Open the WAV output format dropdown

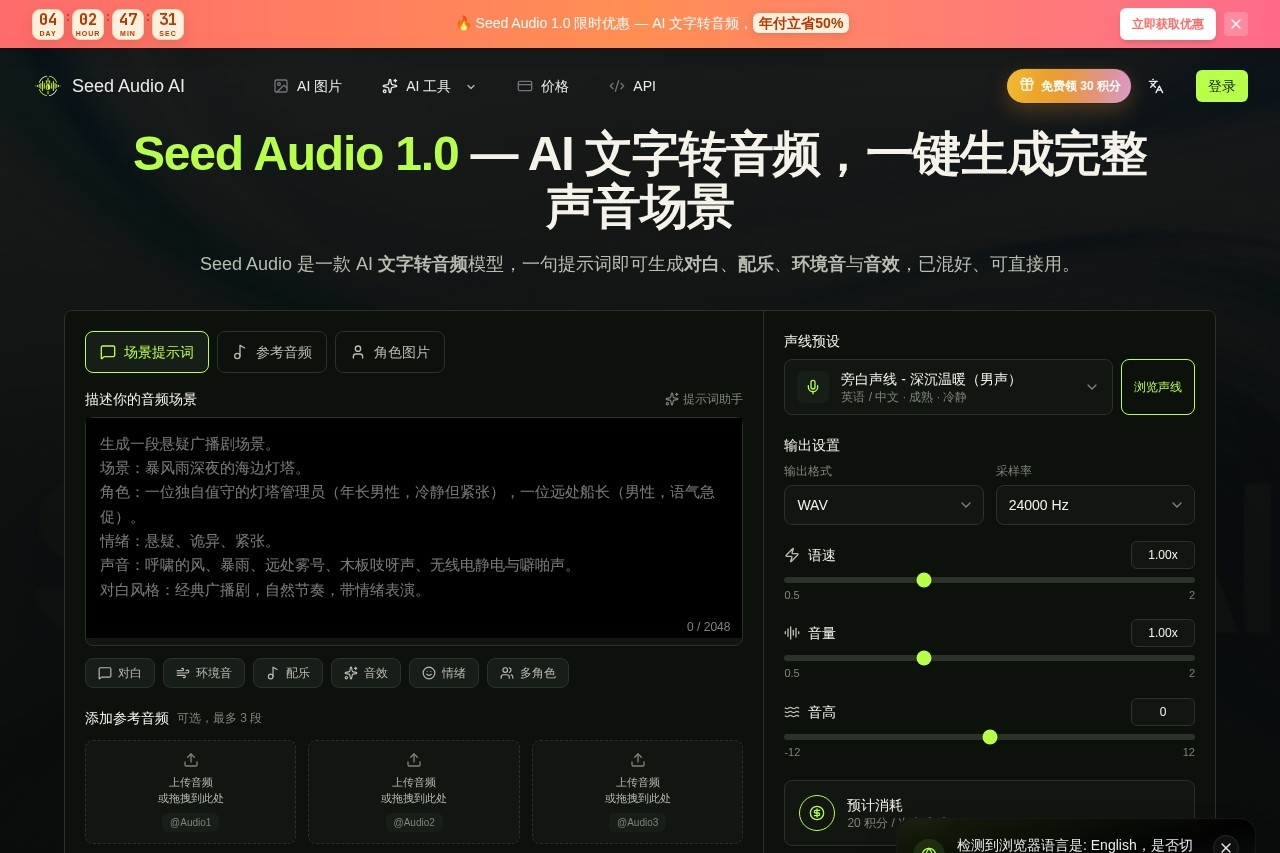[x=884, y=505]
